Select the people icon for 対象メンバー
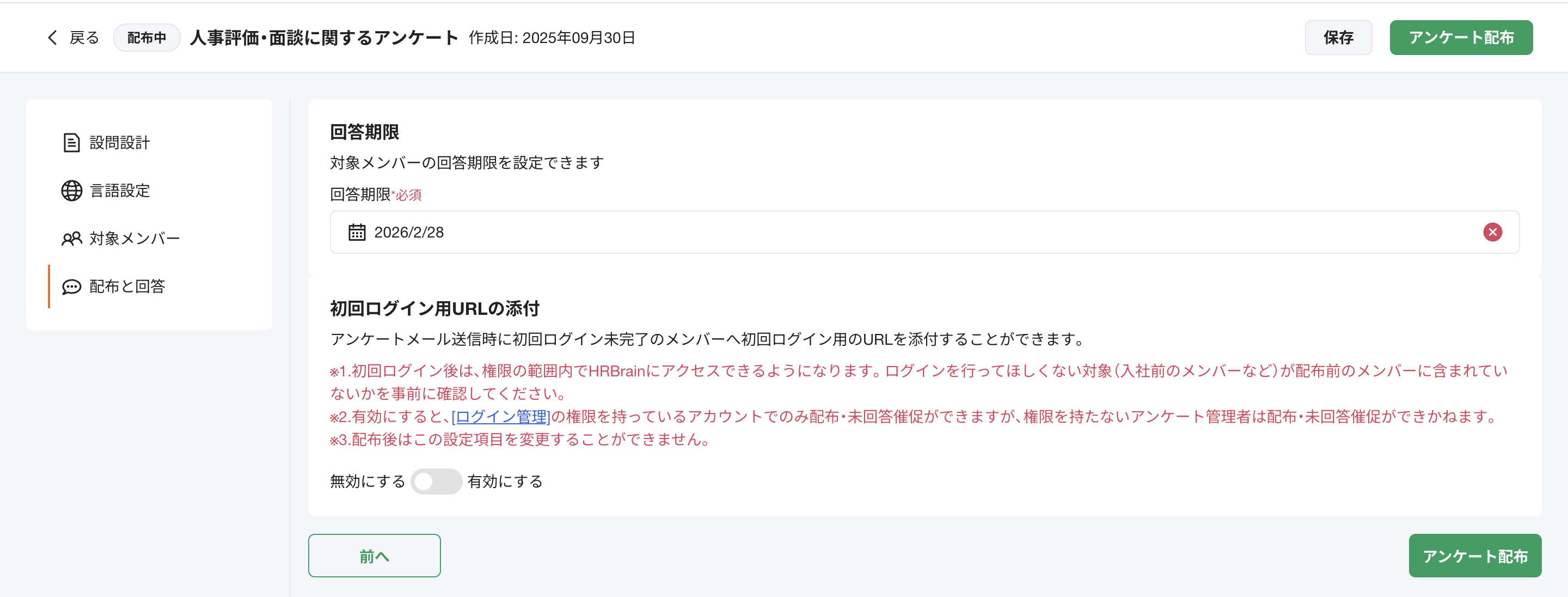Viewport: 1568px width, 597px height. (x=71, y=237)
